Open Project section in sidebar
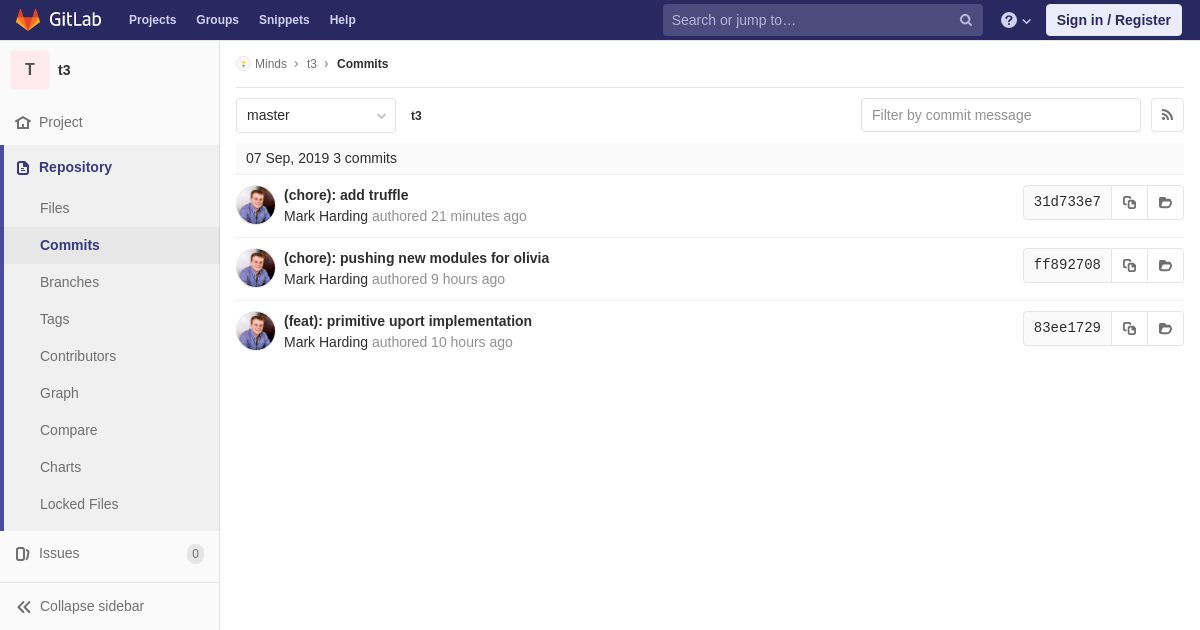This screenshot has width=1200, height=630. coord(110,122)
